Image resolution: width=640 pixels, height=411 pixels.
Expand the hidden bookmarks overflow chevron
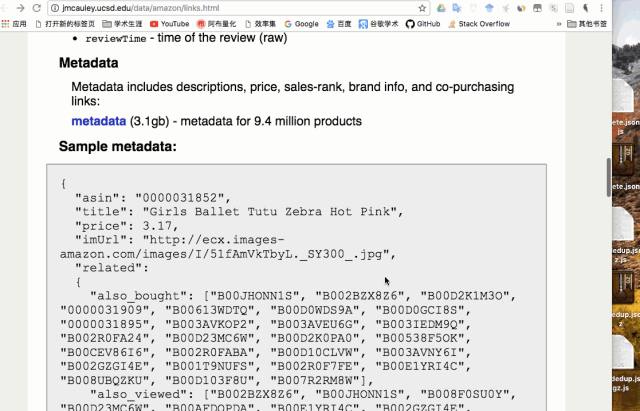[x=581, y=23]
